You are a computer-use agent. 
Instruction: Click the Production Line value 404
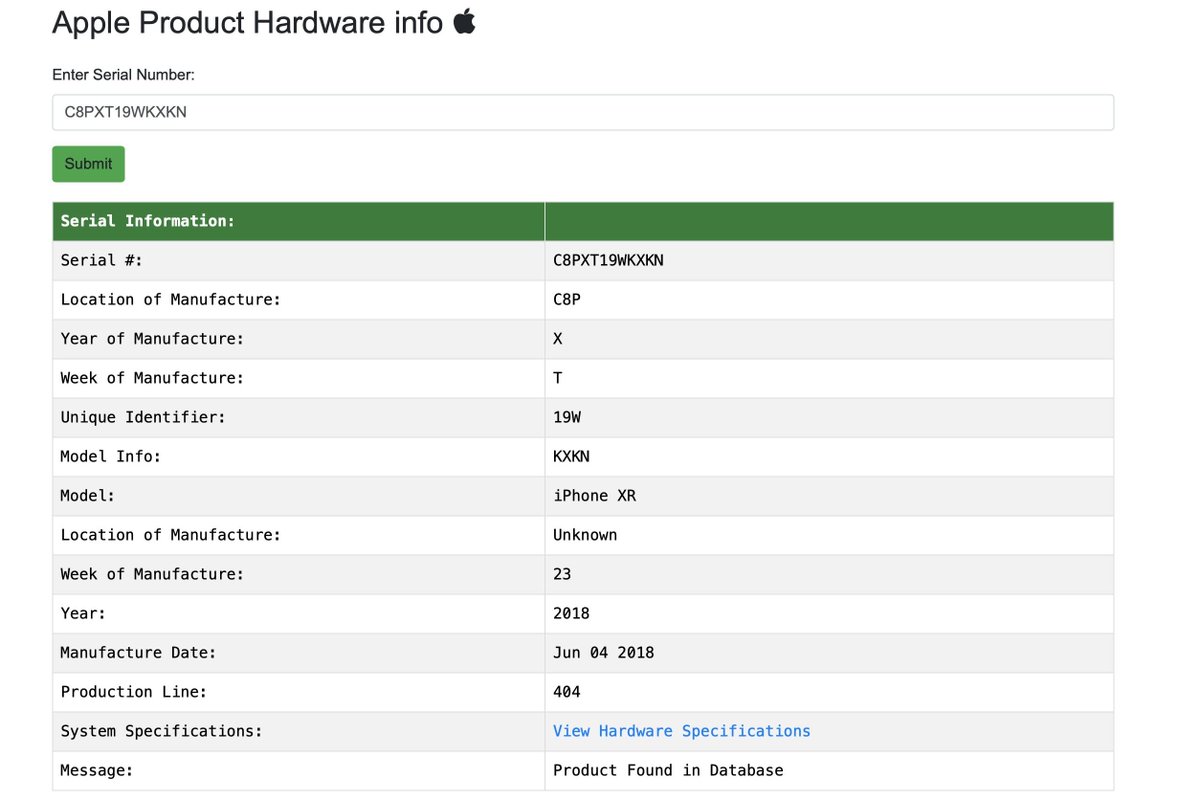point(566,691)
